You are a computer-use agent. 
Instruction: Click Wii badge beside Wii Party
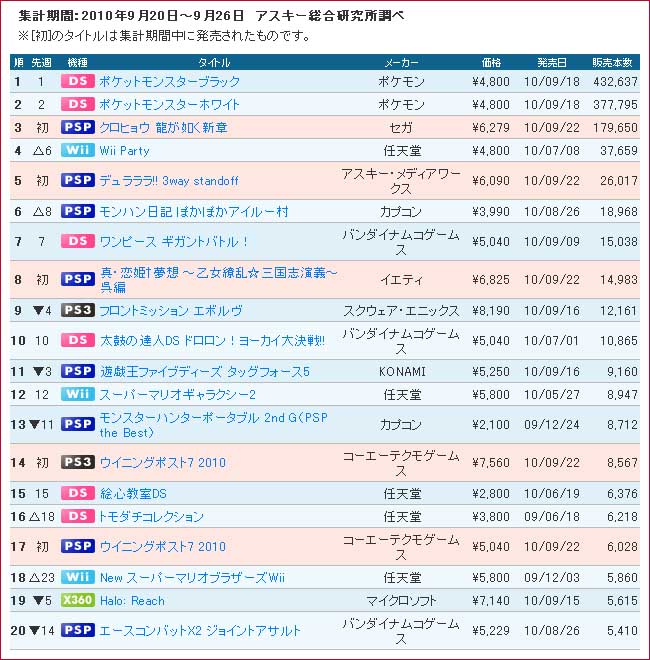point(78,150)
